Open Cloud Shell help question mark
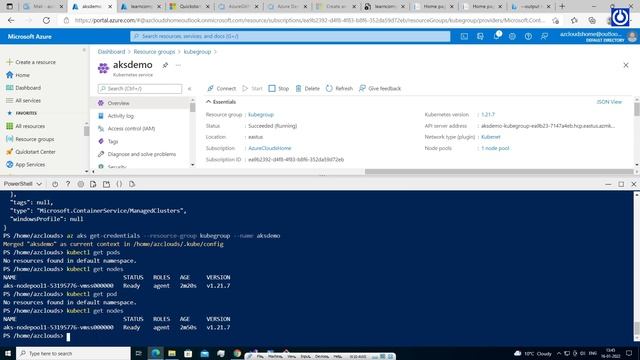This screenshot has width=640, height=360. [x=68, y=184]
